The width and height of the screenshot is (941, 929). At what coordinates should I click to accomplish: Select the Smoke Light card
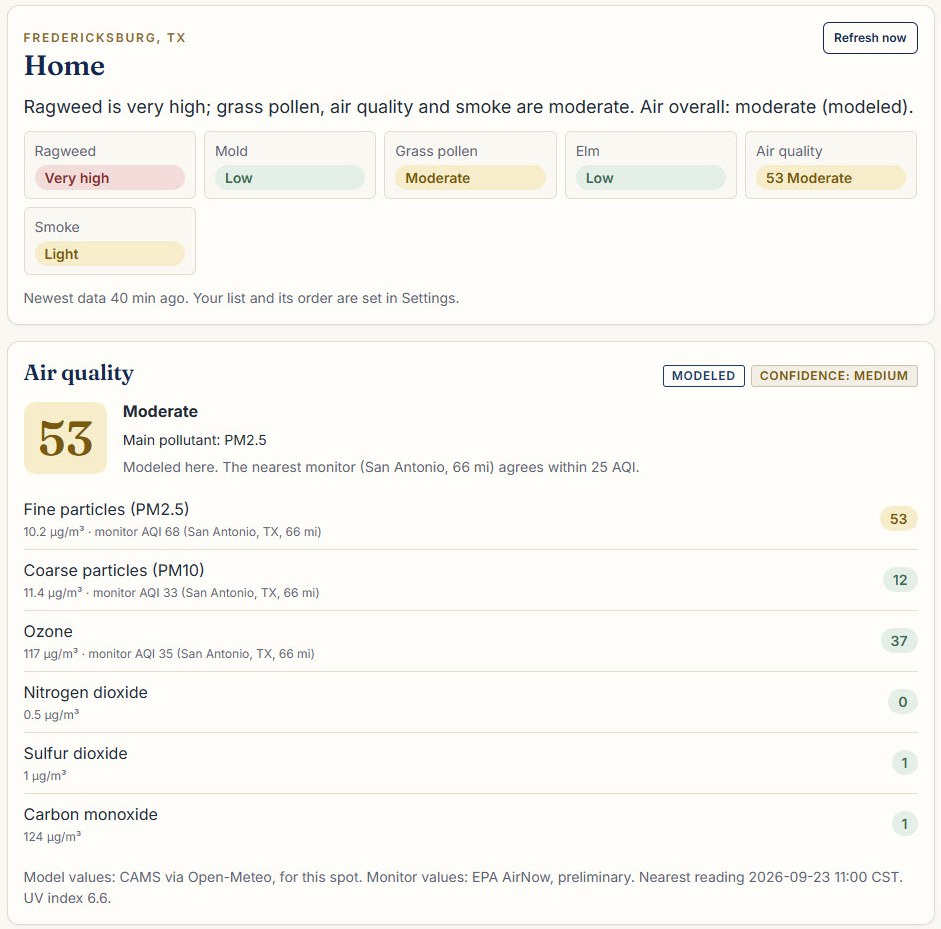click(x=110, y=241)
